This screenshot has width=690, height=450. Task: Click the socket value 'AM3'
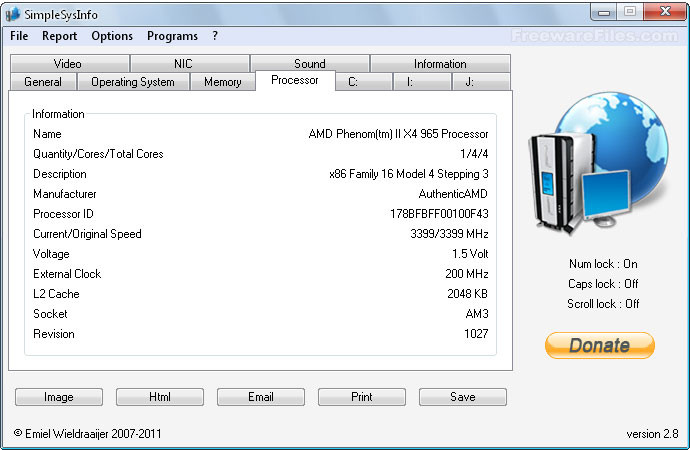(x=477, y=314)
